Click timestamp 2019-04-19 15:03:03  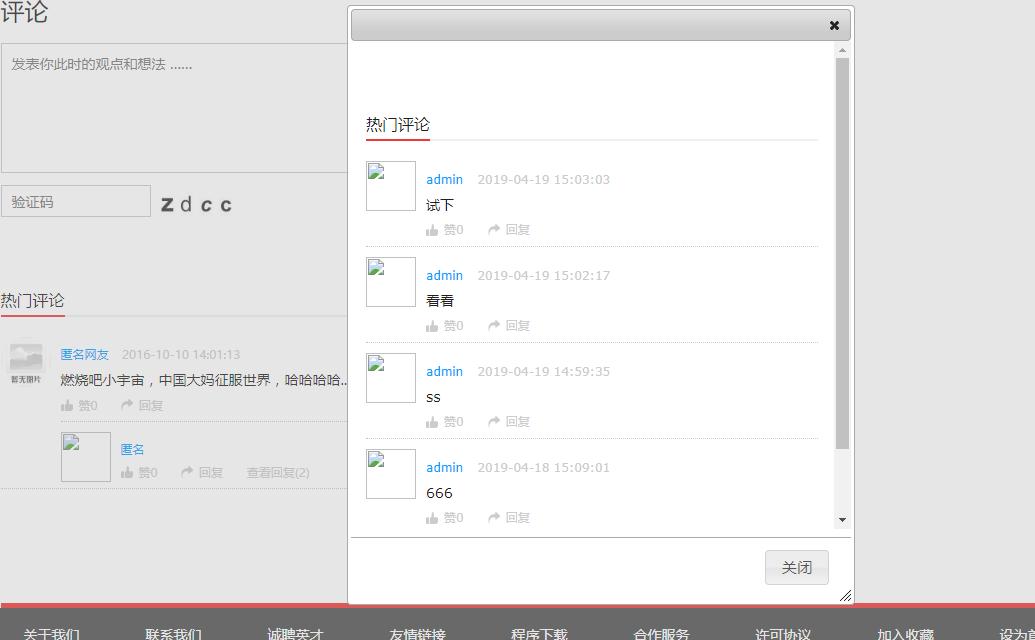pyautogui.click(x=544, y=179)
